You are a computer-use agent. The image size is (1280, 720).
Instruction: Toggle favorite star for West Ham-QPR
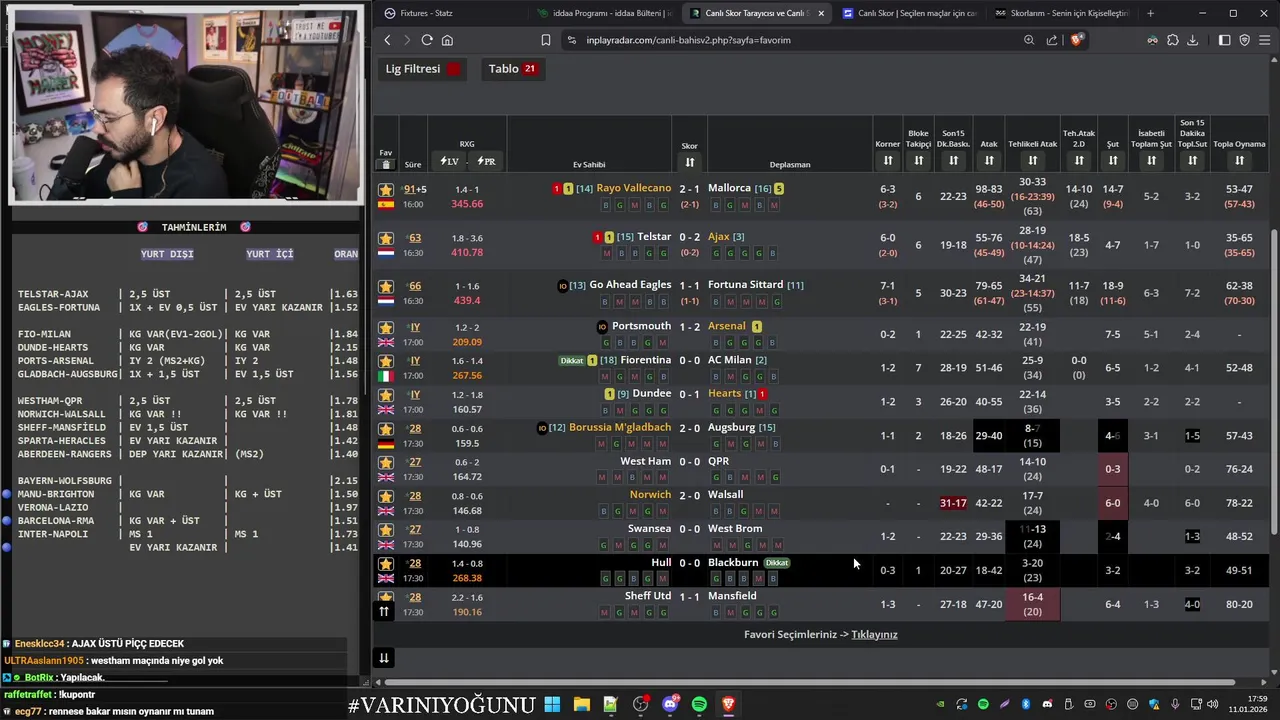pyautogui.click(x=386, y=462)
